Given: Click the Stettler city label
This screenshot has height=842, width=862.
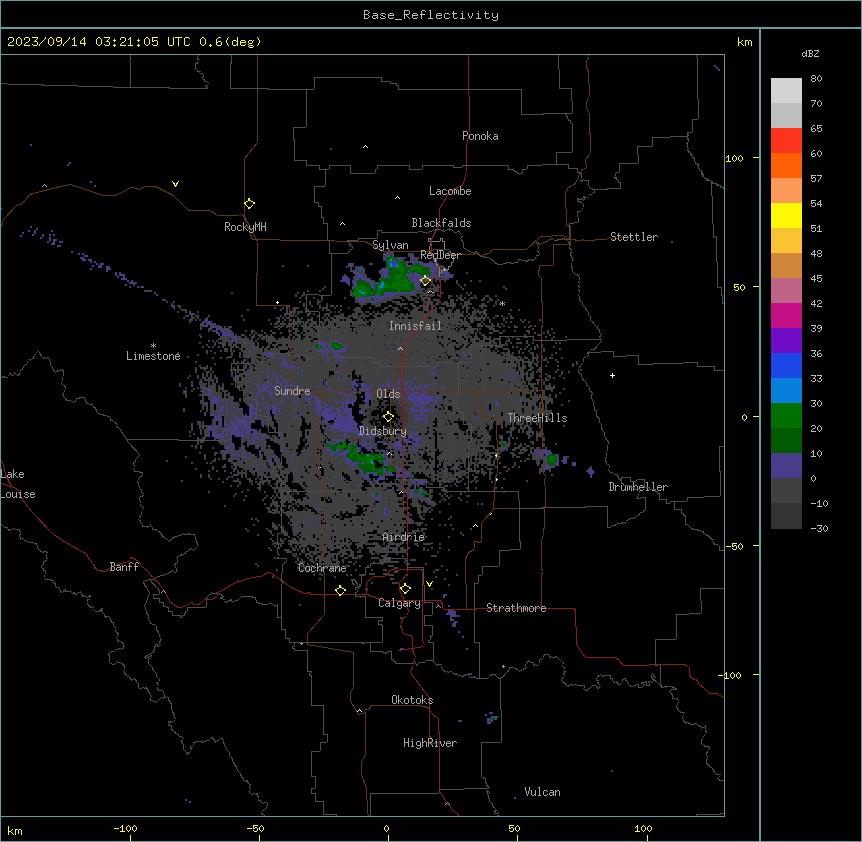Looking at the screenshot, I should coord(634,237).
